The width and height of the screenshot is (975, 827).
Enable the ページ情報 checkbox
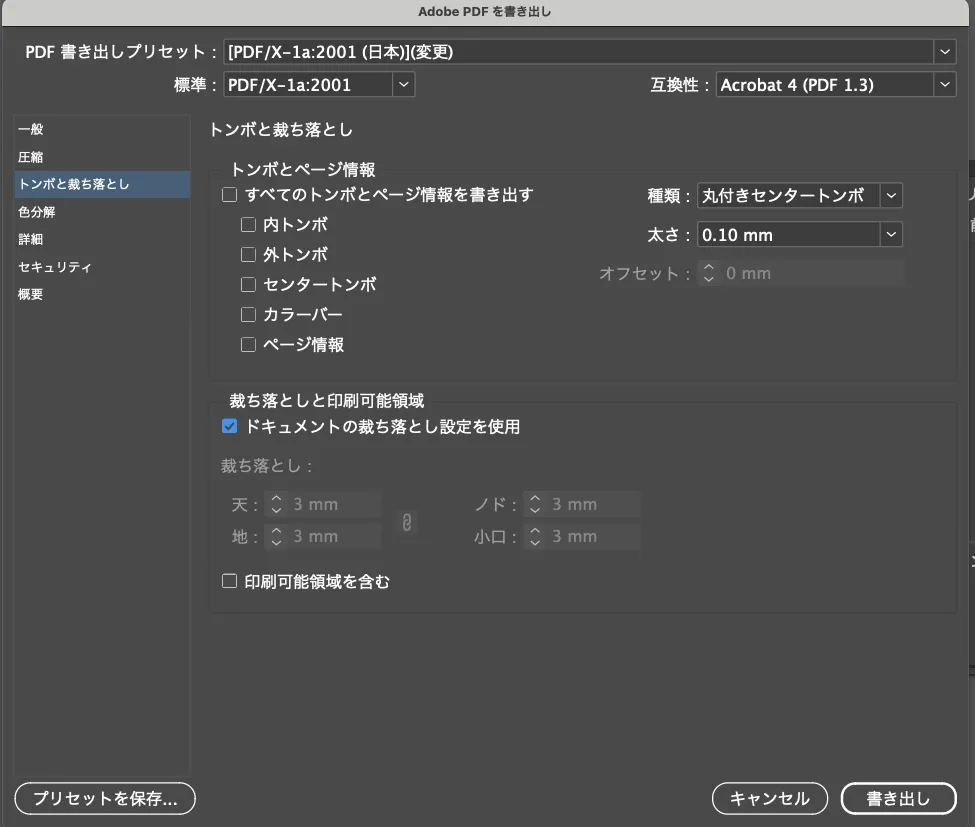coord(248,344)
